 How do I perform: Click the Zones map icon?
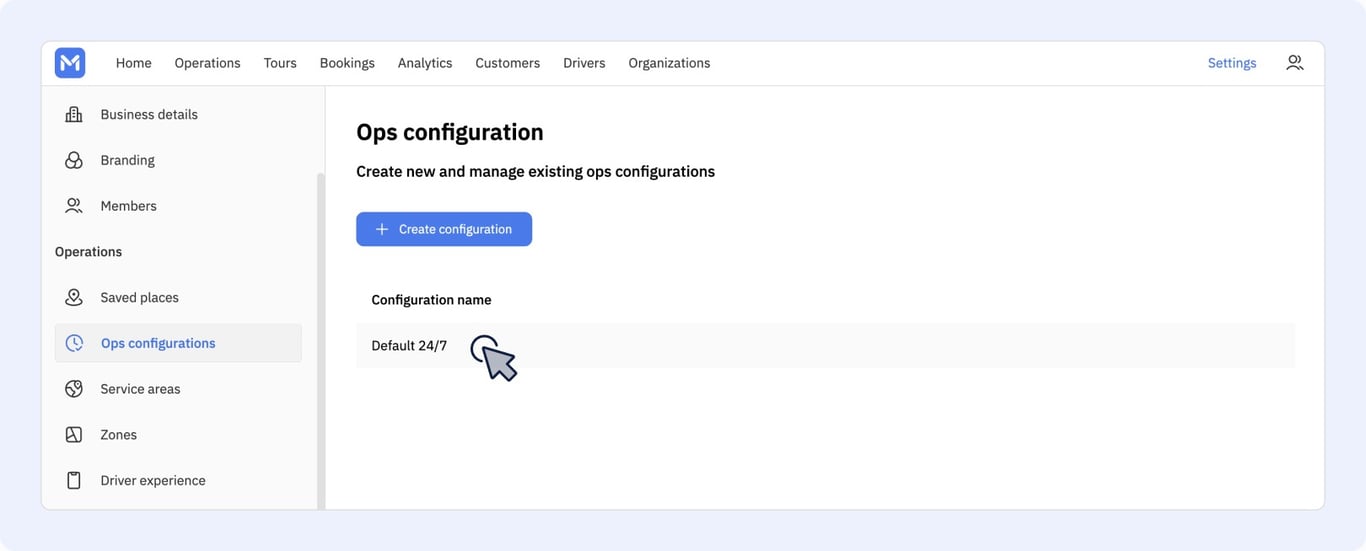click(x=74, y=435)
